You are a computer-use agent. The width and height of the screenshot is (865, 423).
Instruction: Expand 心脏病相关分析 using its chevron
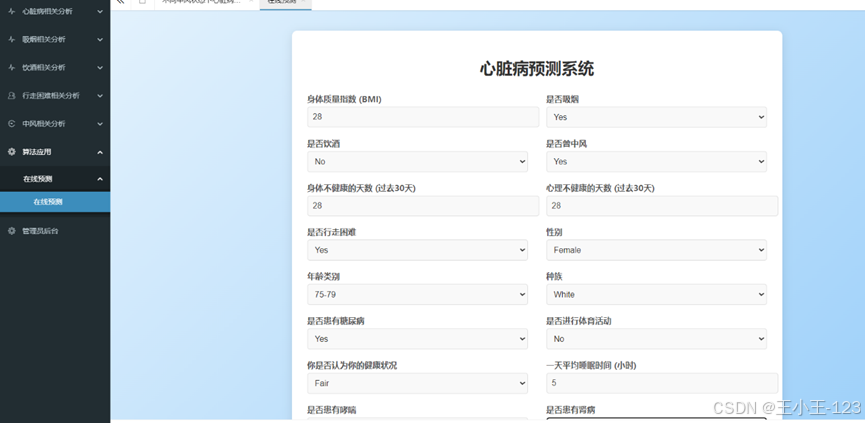[100, 11]
